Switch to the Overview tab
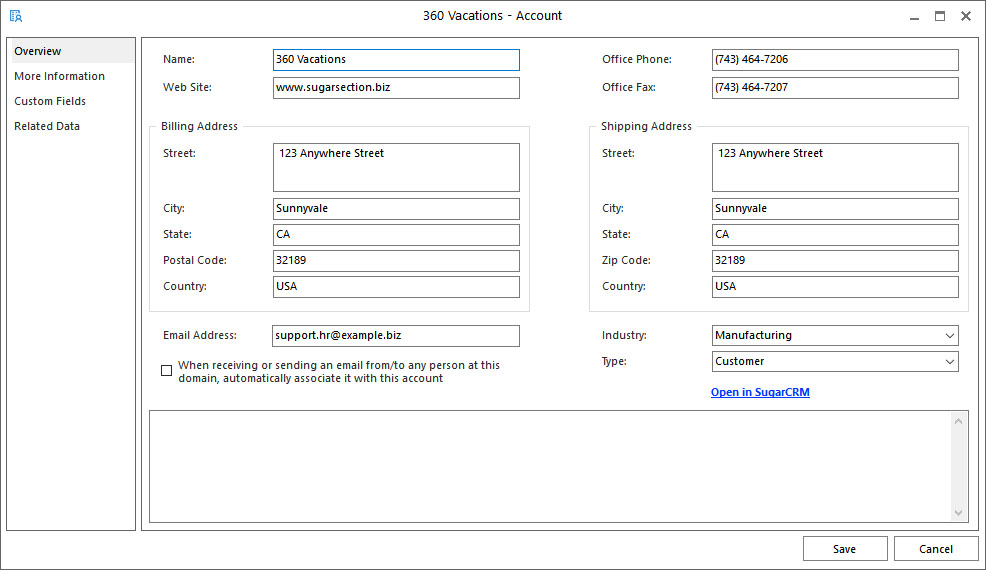Screen dimensions: 986x571 [x=38, y=51]
